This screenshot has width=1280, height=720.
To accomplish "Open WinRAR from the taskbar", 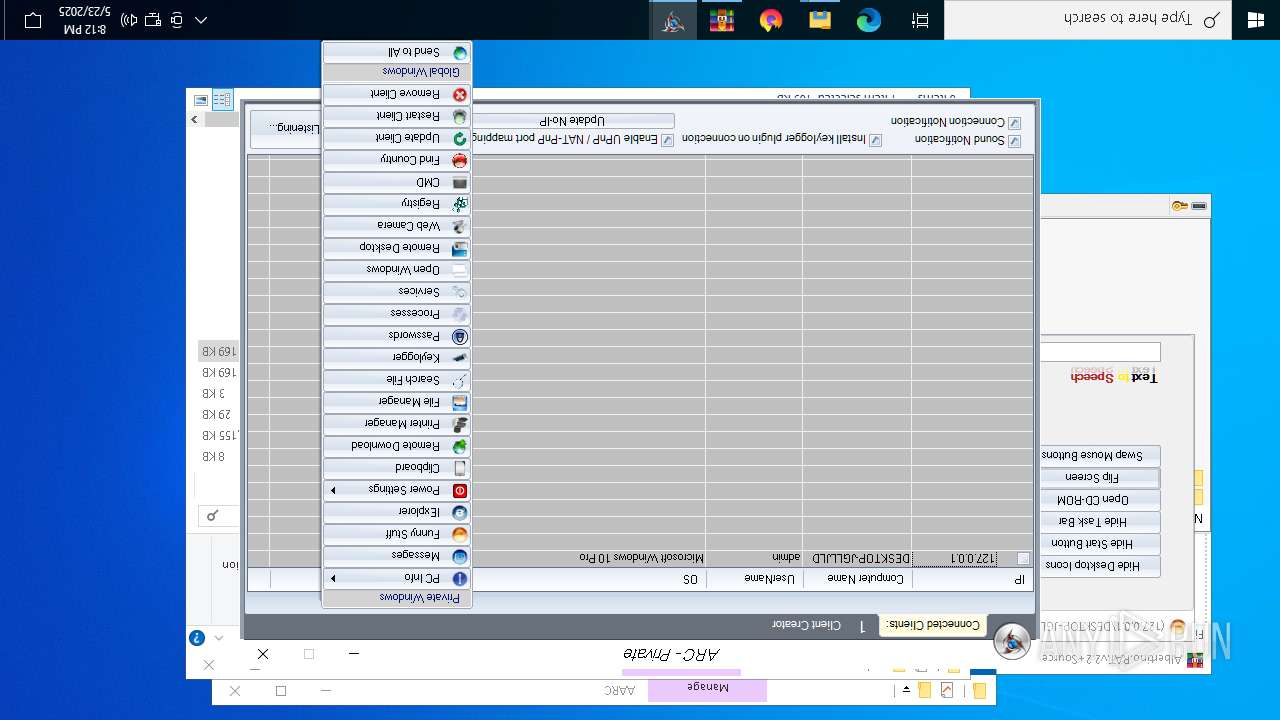I will (x=722, y=20).
